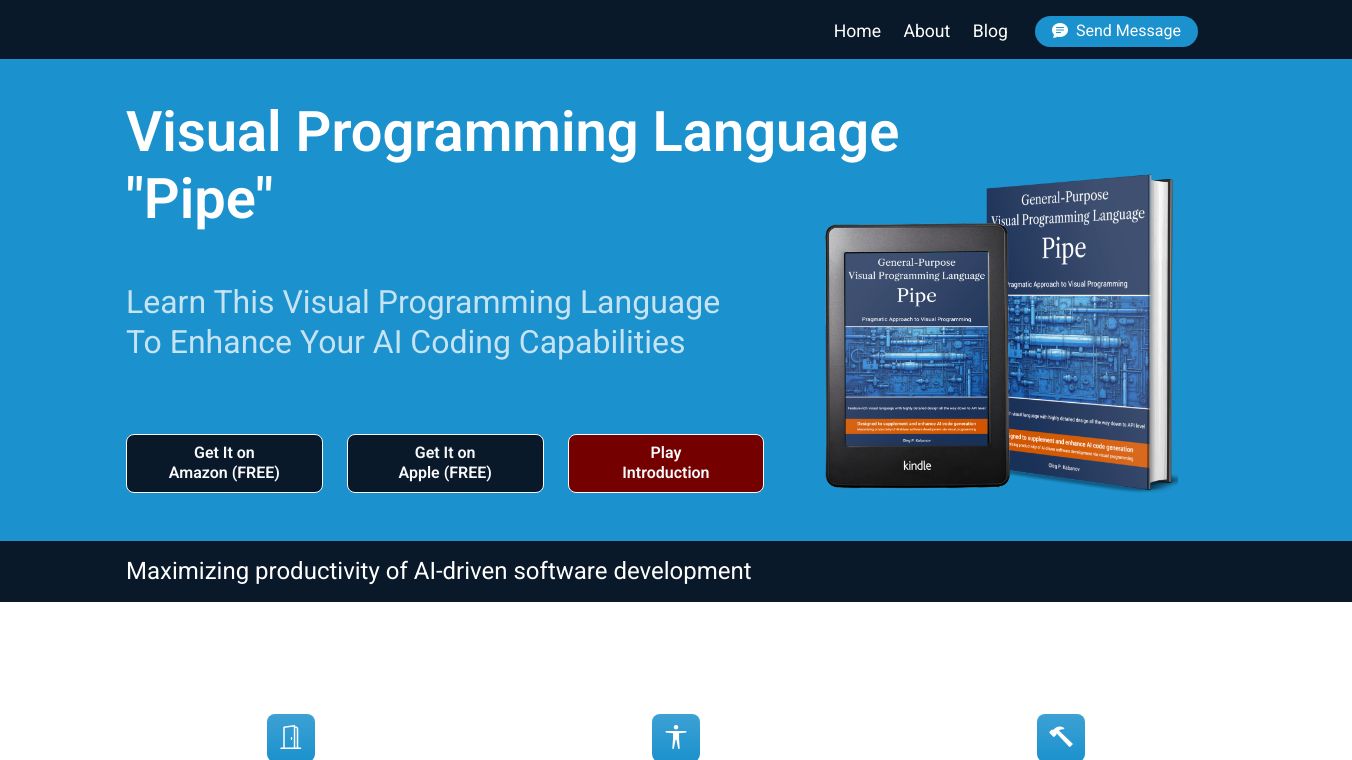The image size is (1352, 760).
Task: Click the door icon in the features row
Action: coord(291,737)
